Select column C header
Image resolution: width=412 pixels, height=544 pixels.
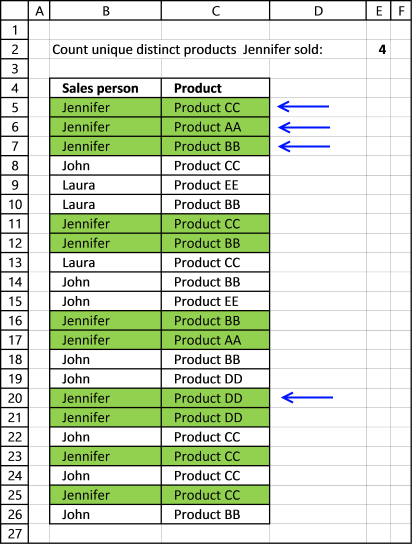pos(215,11)
